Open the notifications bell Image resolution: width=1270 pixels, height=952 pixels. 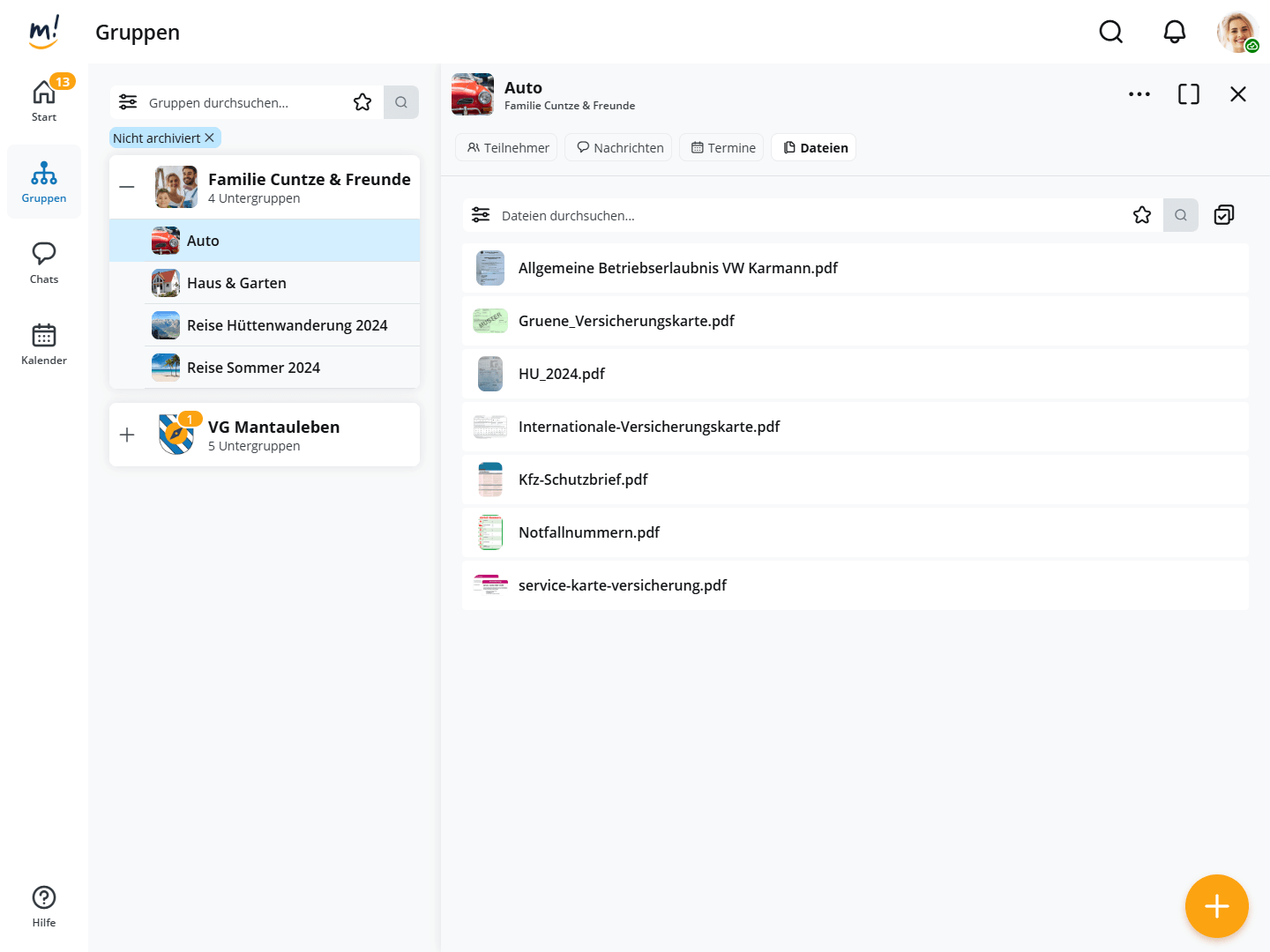click(1174, 33)
